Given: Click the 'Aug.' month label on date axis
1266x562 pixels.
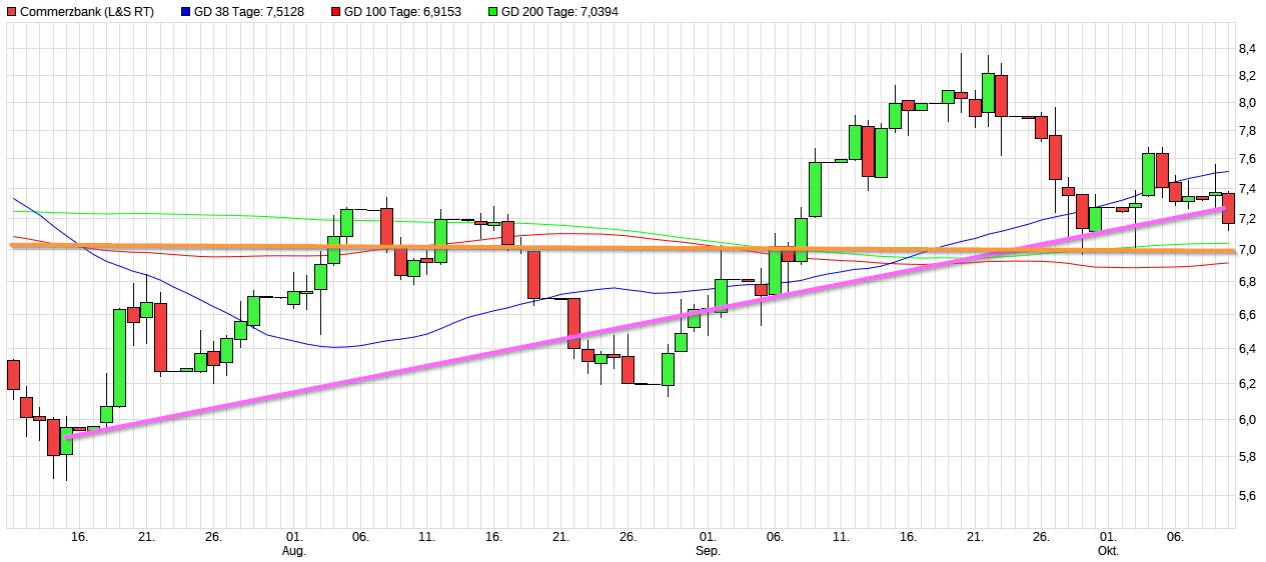Looking at the screenshot, I should point(294,551).
